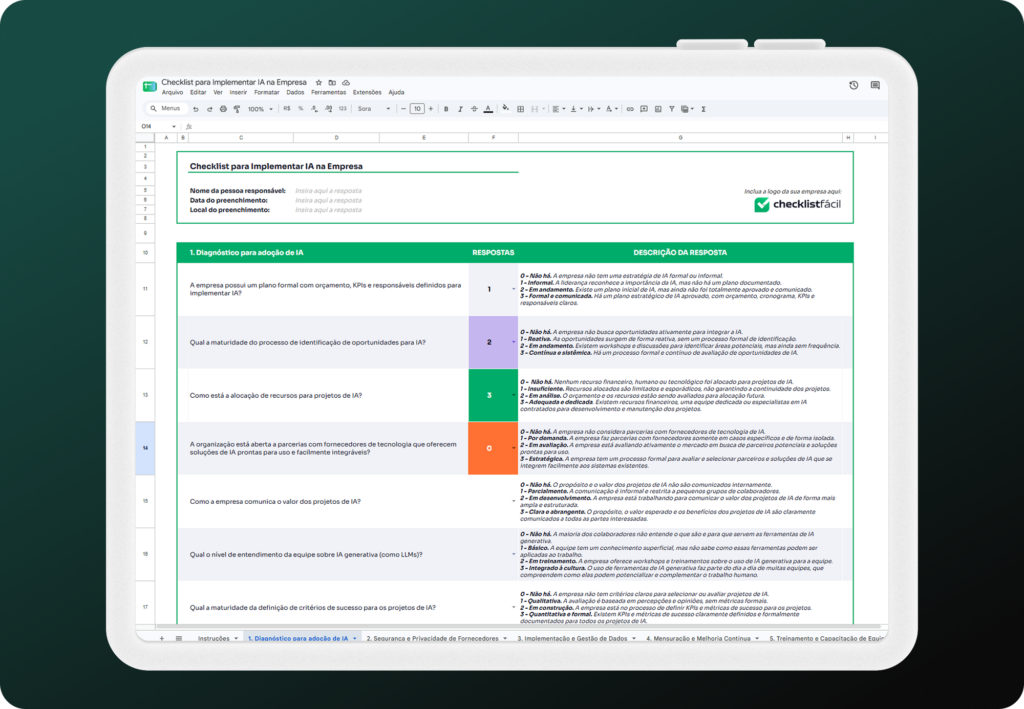Viewport: 1024px width, 709px height.
Task: Click the move to folder icon
Action: [332, 82]
